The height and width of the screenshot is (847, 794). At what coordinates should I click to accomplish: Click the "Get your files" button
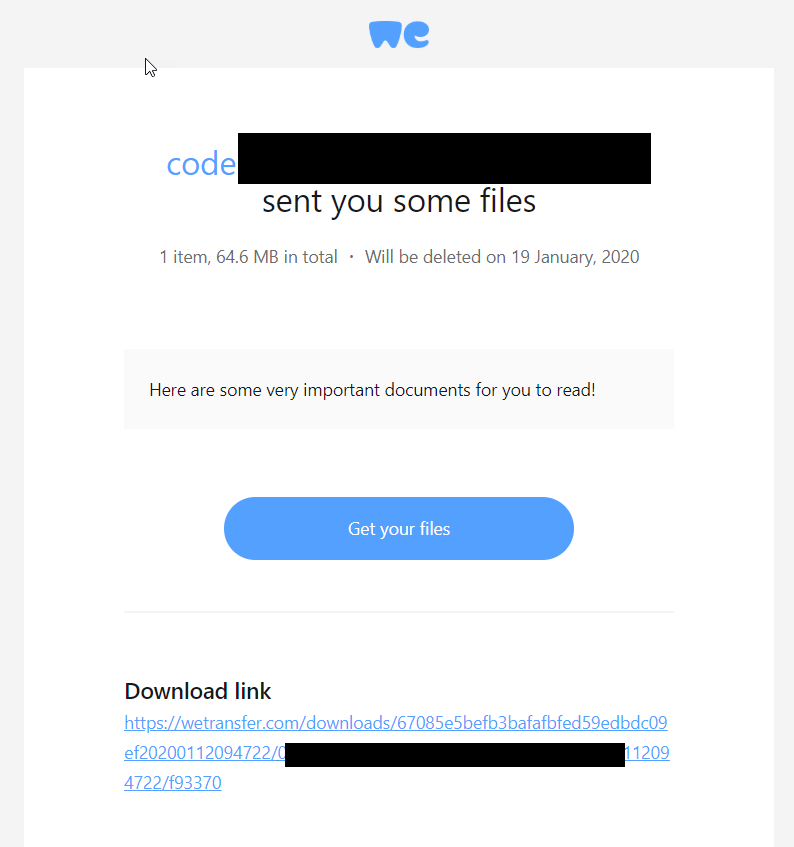[x=399, y=528]
